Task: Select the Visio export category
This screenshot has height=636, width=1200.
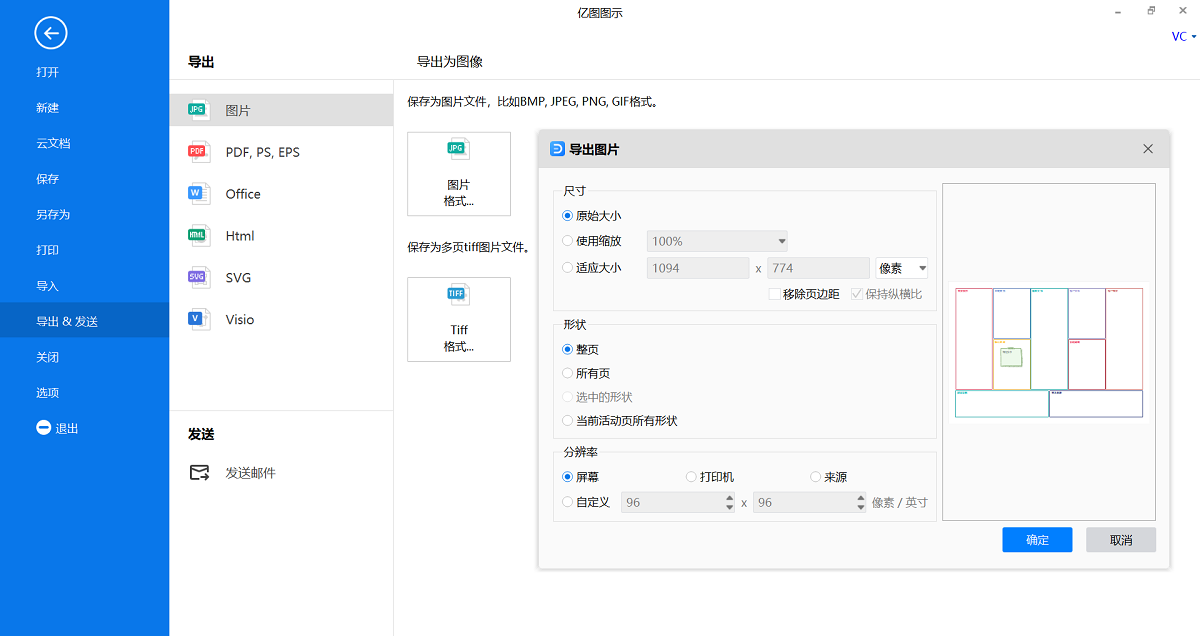Action: click(x=281, y=320)
